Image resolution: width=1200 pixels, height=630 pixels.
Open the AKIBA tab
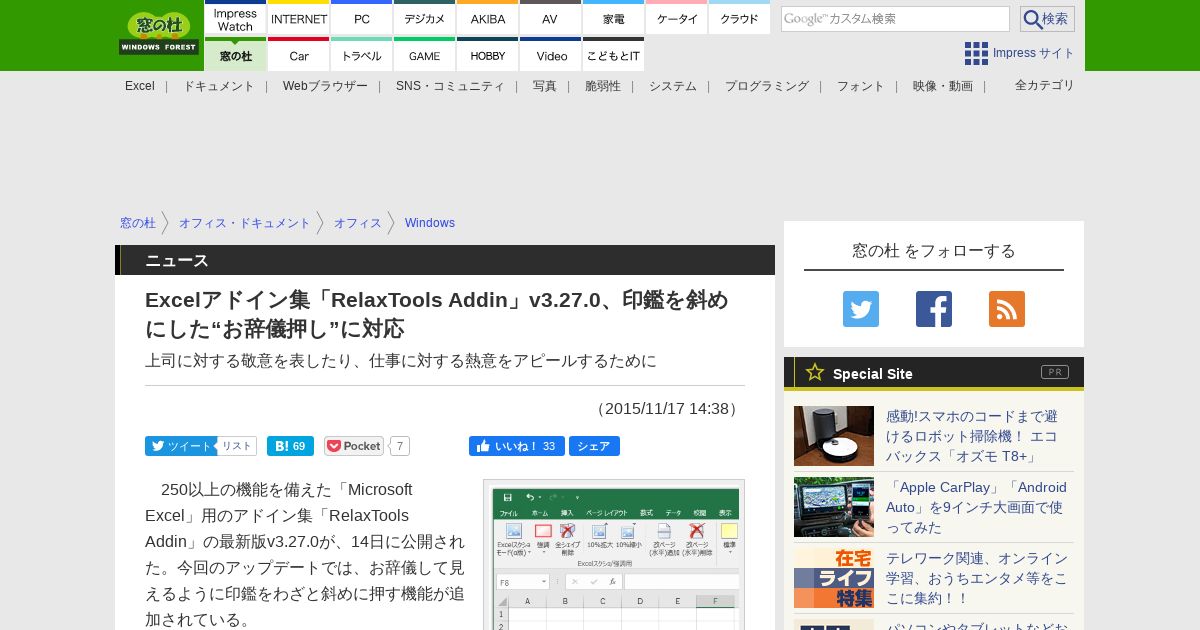487,19
